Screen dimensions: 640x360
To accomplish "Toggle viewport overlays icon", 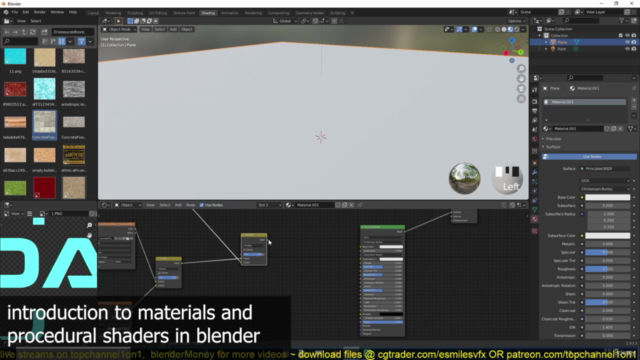I will (x=474, y=29).
